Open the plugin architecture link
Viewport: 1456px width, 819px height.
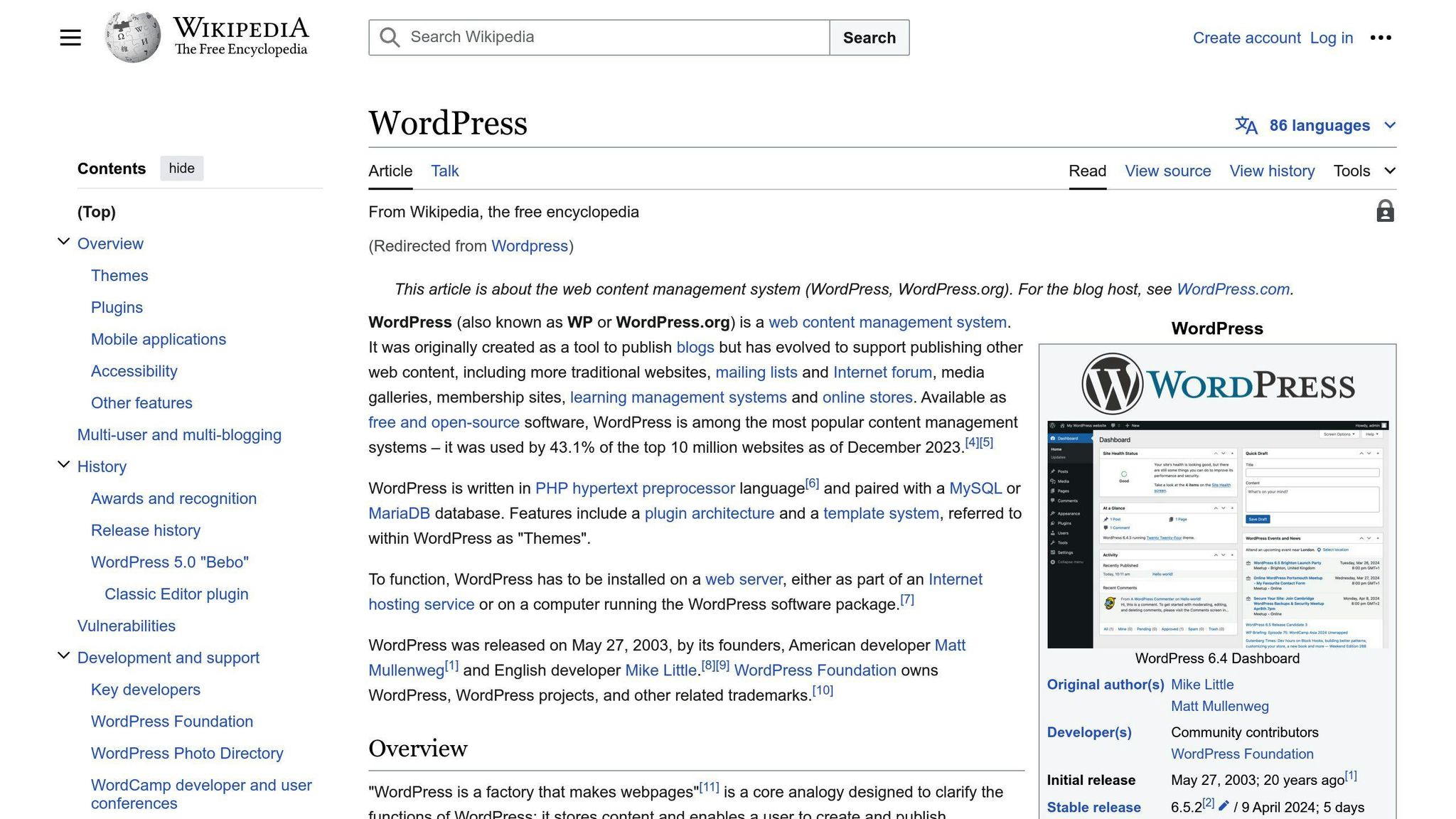pos(710,513)
